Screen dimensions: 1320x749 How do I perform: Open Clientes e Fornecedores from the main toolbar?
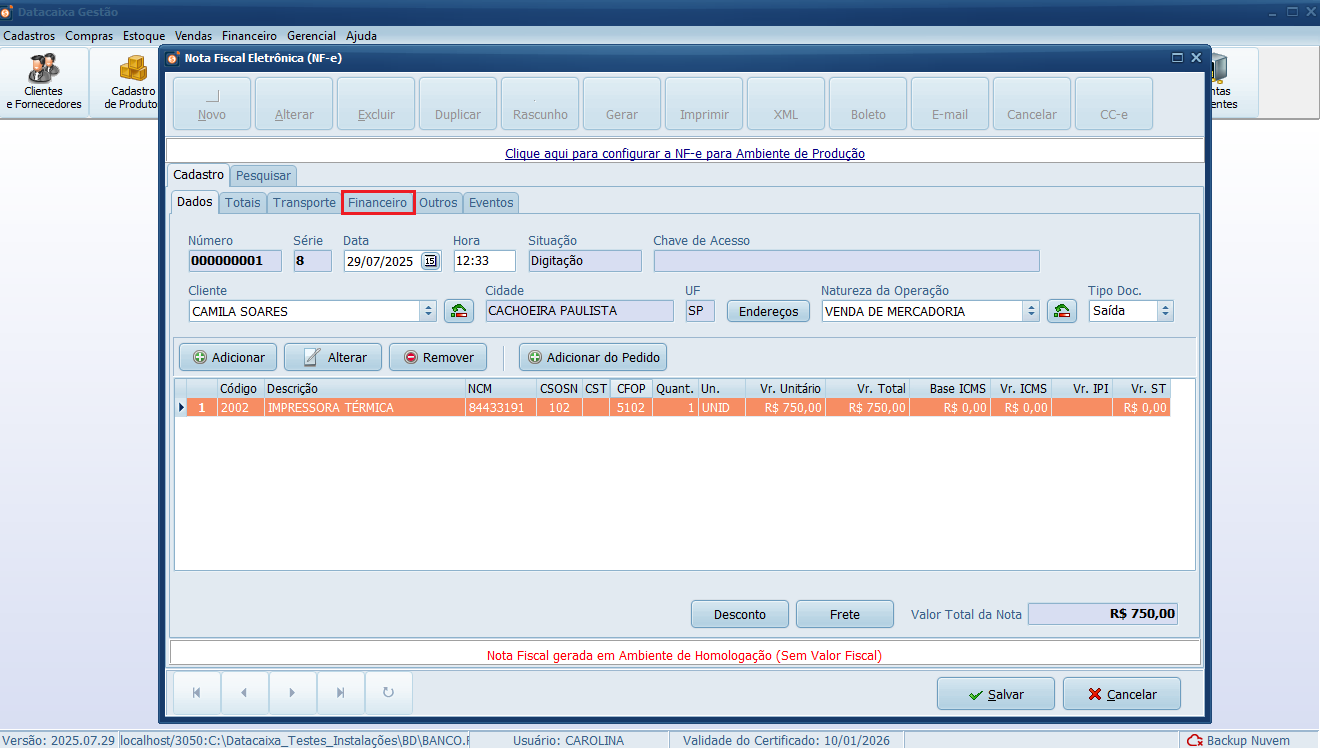[x=44, y=82]
